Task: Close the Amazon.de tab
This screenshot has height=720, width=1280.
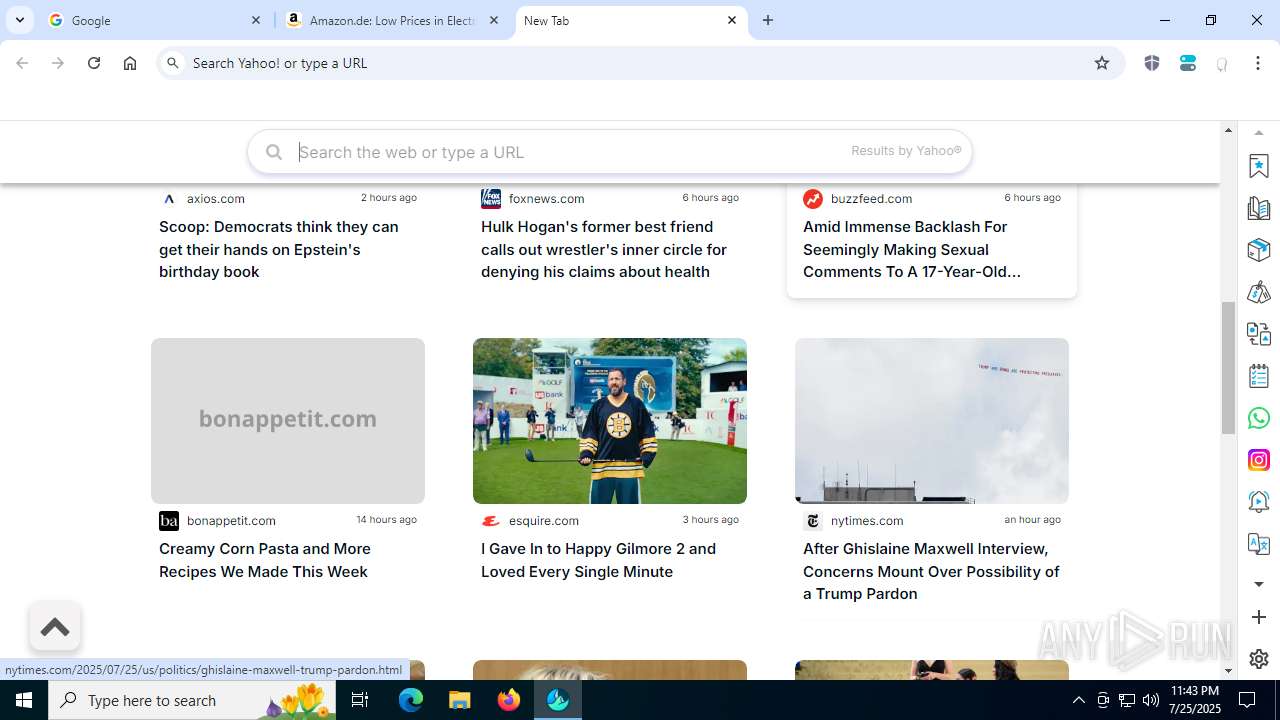Action: (x=494, y=20)
